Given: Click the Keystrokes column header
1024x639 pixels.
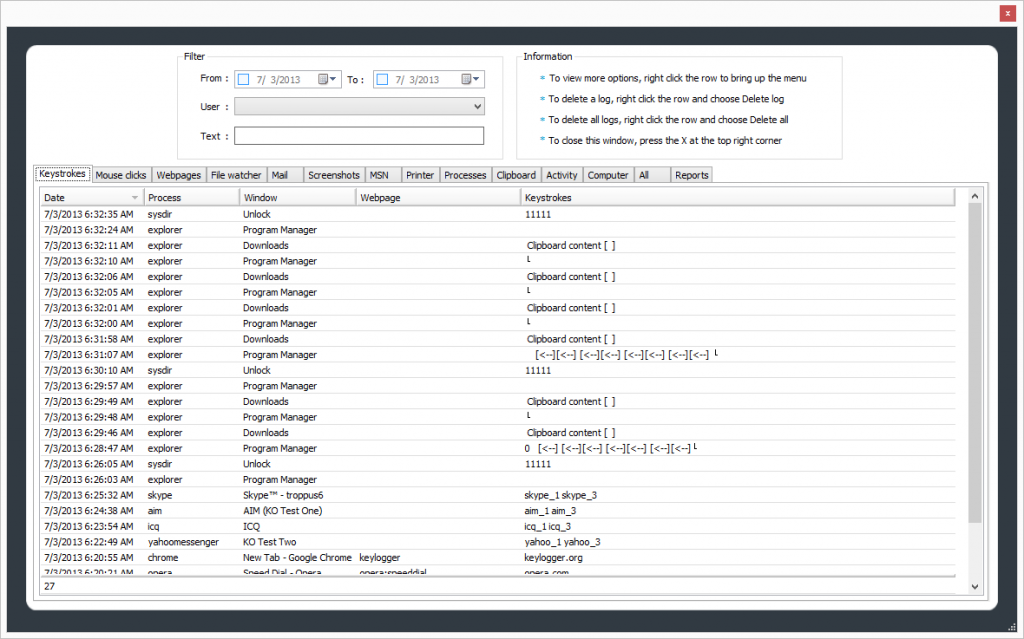Looking at the screenshot, I should tap(736, 198).
